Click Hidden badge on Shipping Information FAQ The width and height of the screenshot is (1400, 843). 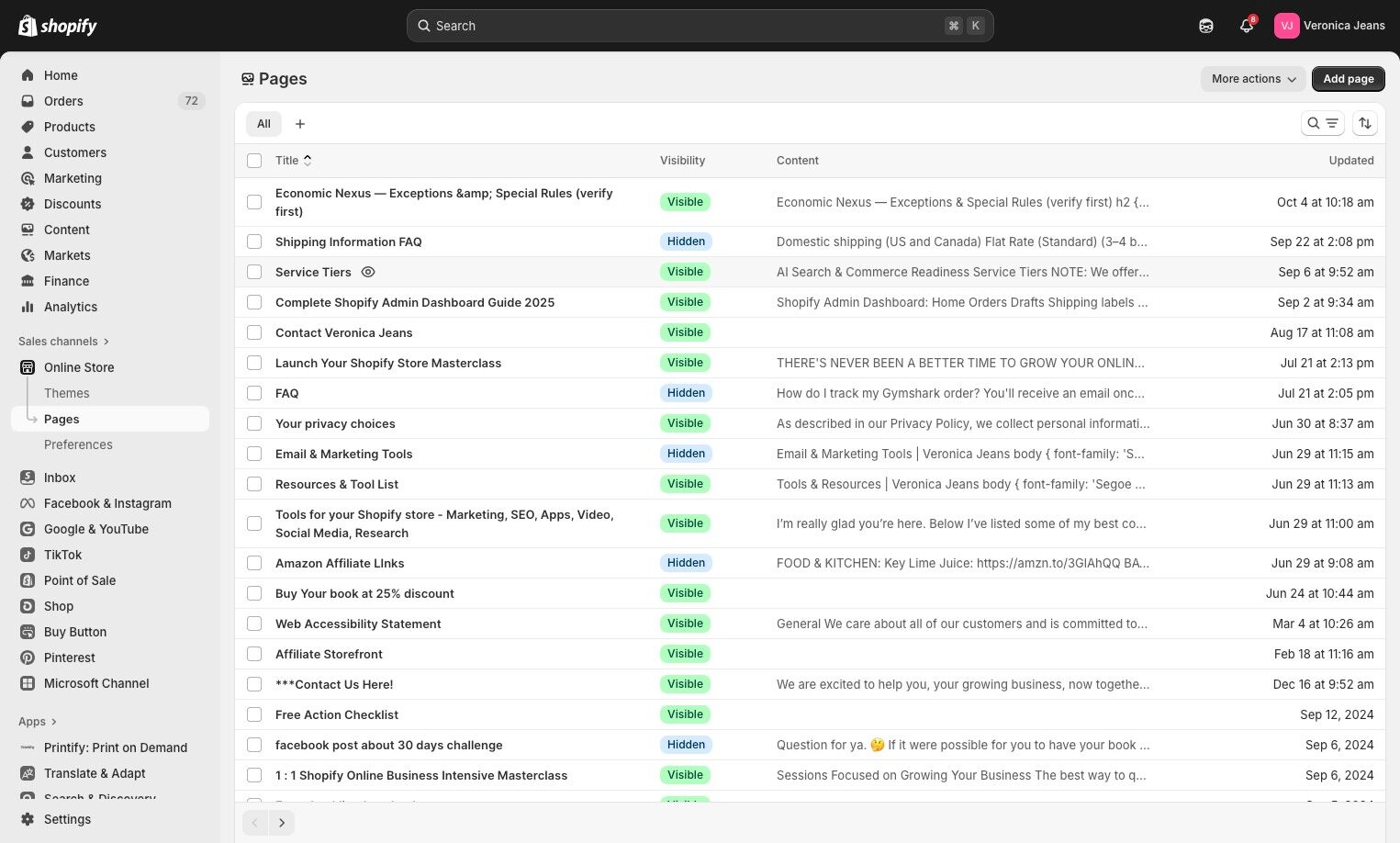[x=686, y=242]
